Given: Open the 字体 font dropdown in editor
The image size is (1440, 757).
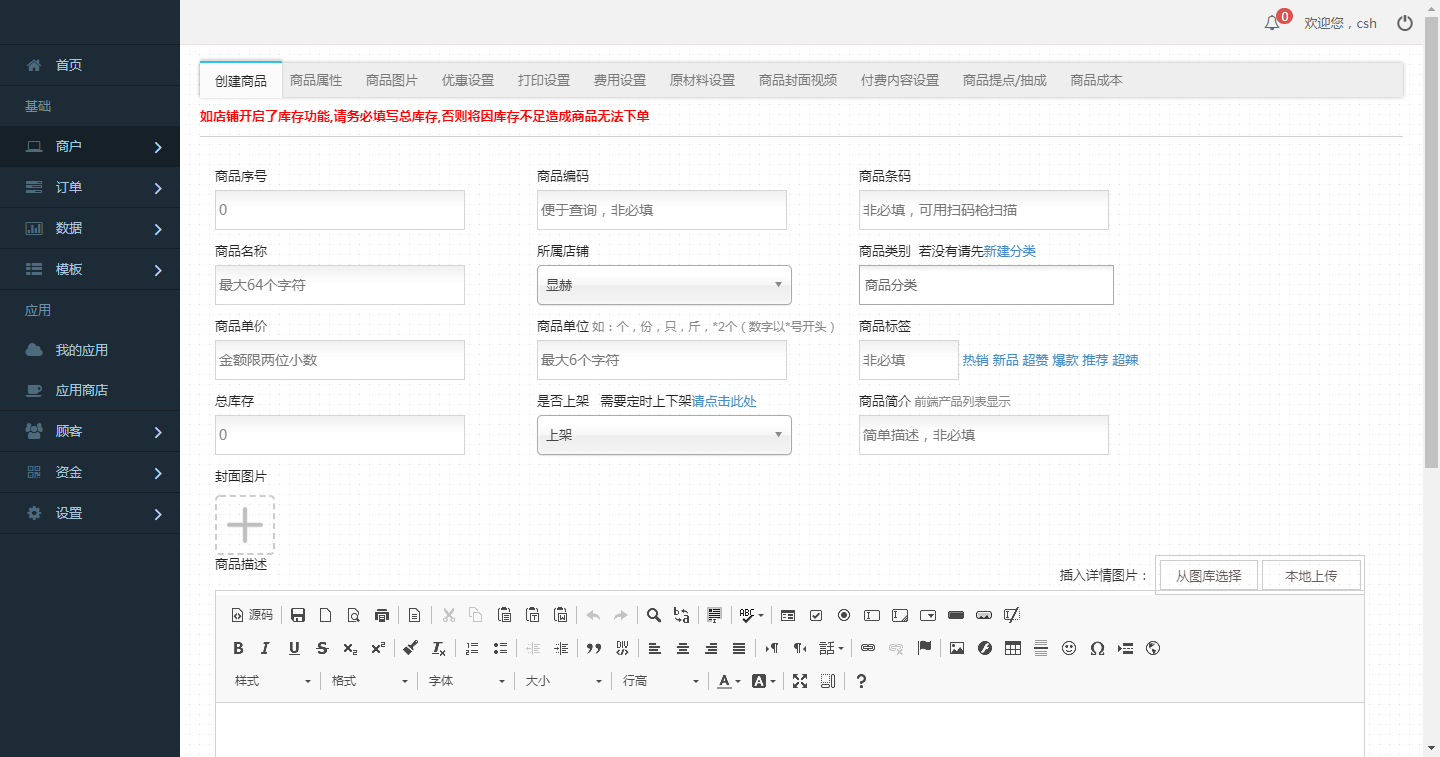Looking at the screenshot, I should 466,681.
